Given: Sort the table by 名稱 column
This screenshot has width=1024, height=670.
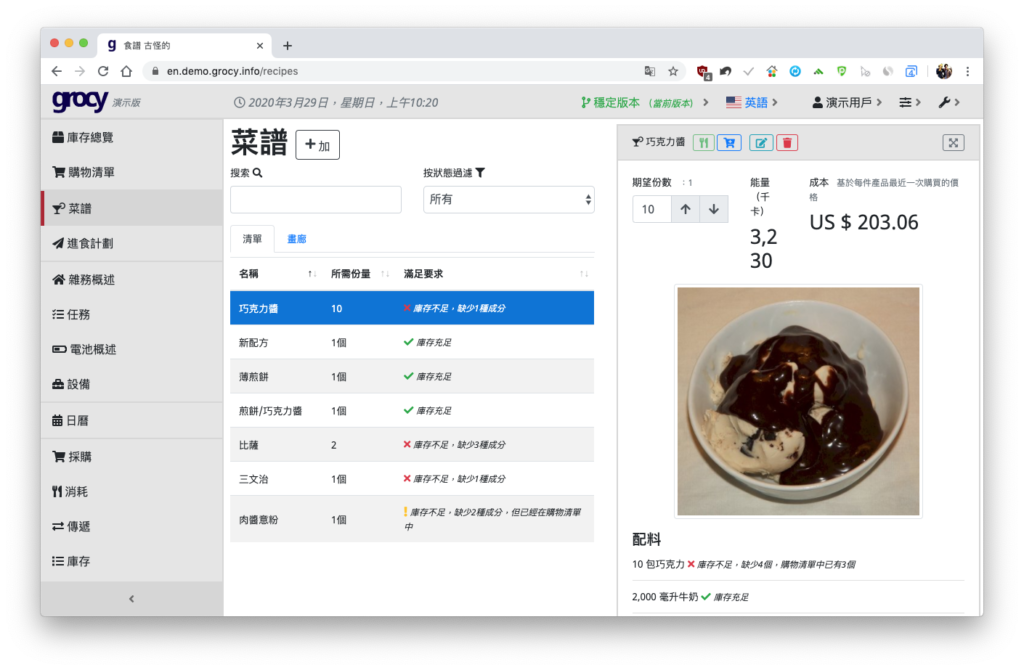Looking at the screenshot, I should (276, 274).
